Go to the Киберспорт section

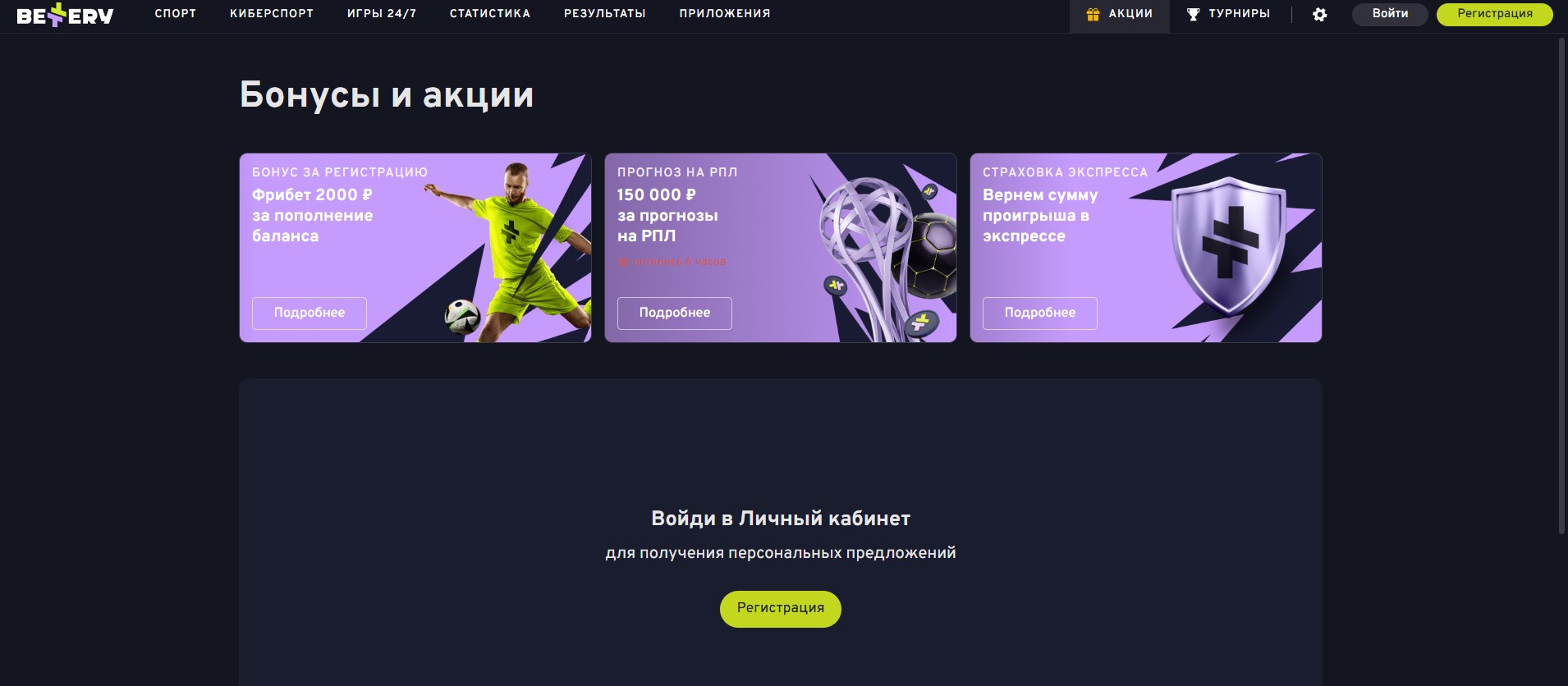click(x=272, y=14)
